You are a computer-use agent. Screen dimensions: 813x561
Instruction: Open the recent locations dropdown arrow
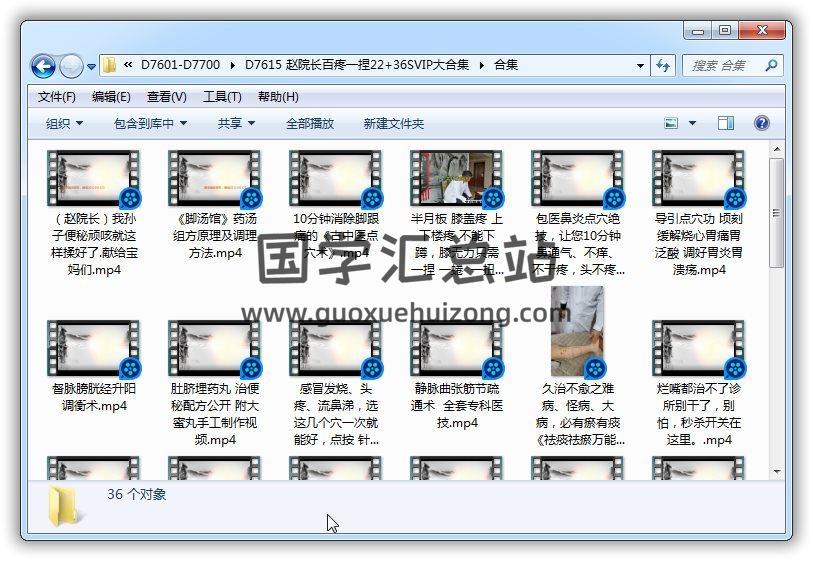(91, 66)
